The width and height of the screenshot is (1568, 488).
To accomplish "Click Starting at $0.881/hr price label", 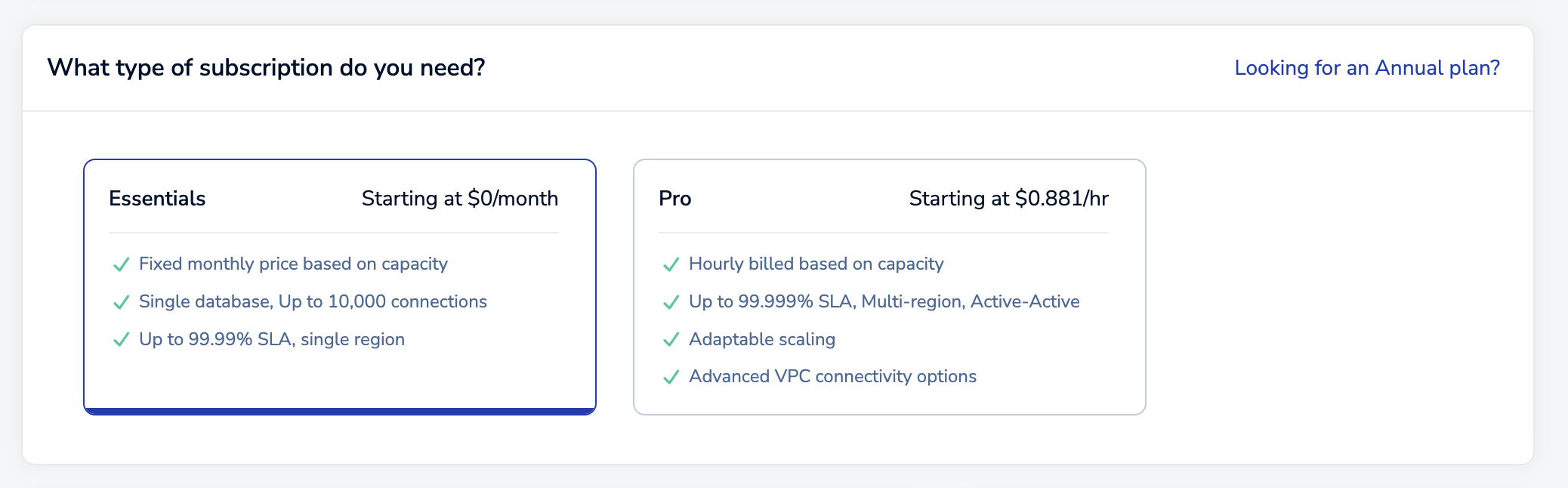I will click(1008, 199).
